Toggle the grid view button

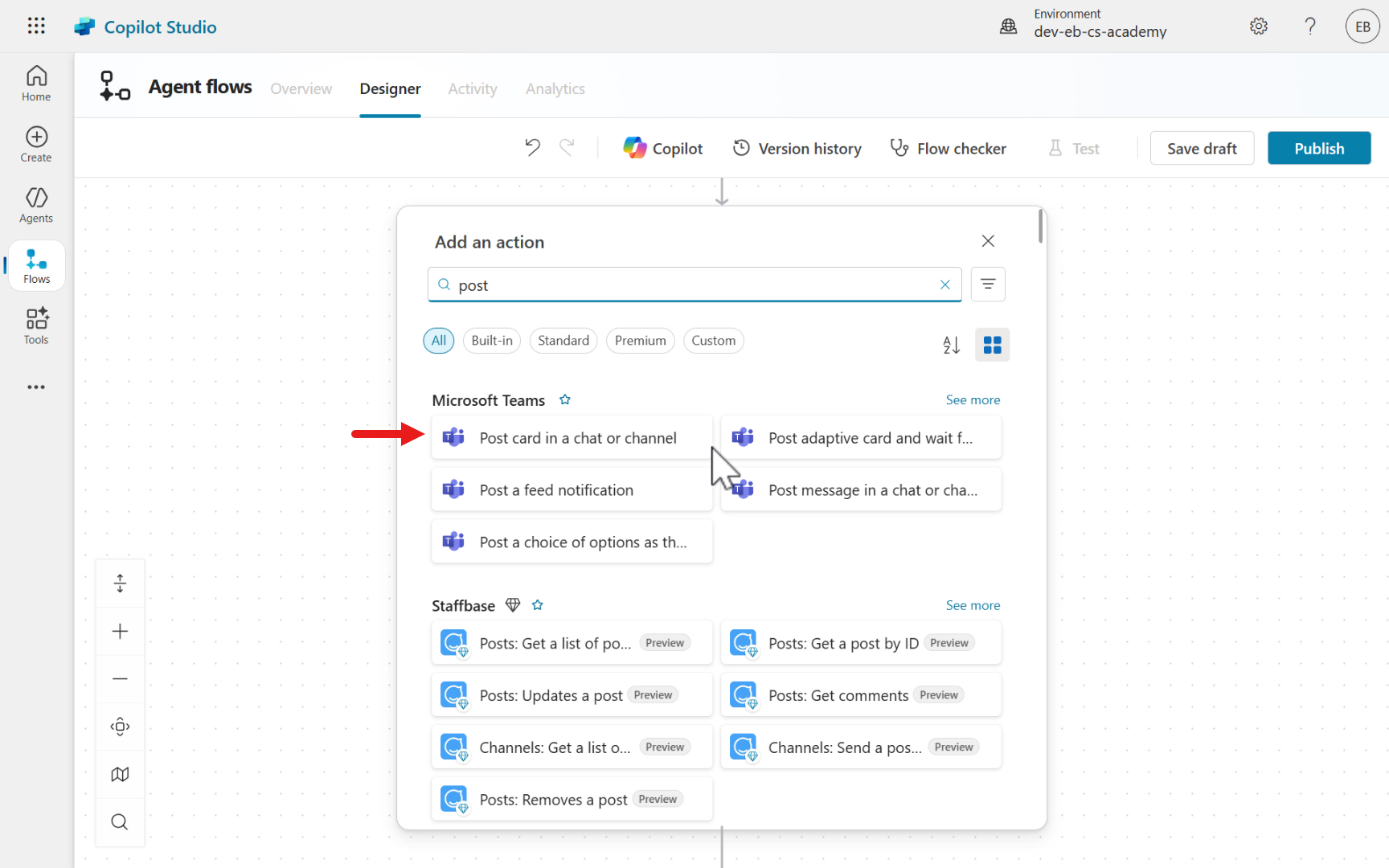(992, 345)
